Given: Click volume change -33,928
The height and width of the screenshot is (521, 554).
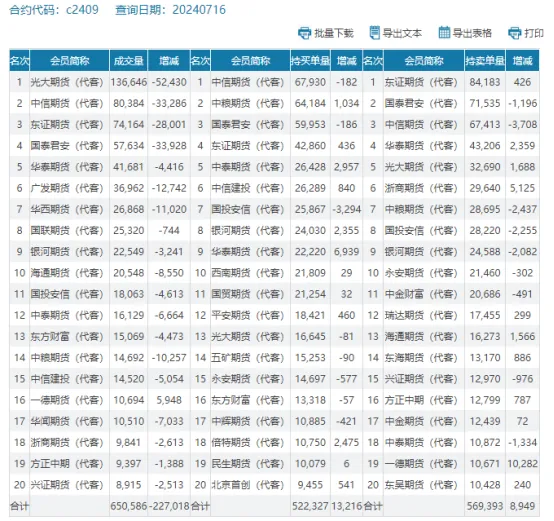Looking at the screenshot, I should click(169, 146).
